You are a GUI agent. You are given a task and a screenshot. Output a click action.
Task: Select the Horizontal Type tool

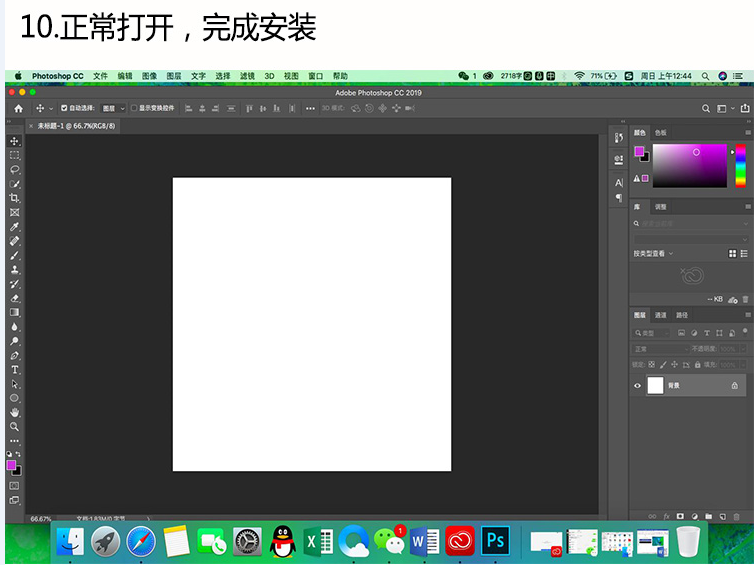(x=14, y=370)
